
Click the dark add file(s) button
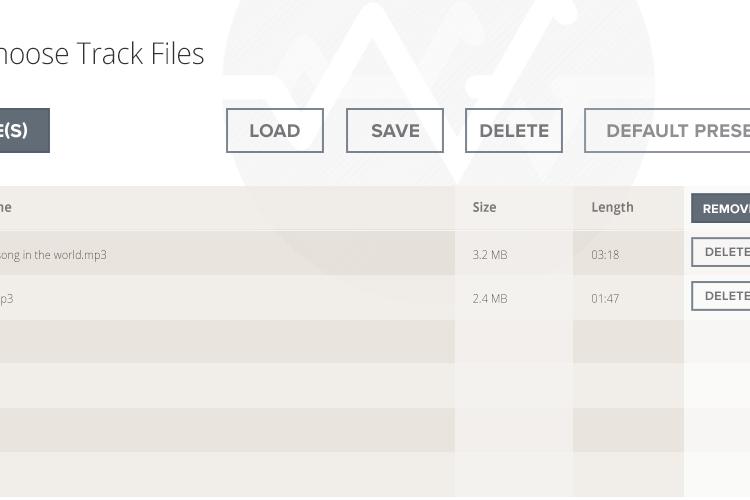(24, 131)
